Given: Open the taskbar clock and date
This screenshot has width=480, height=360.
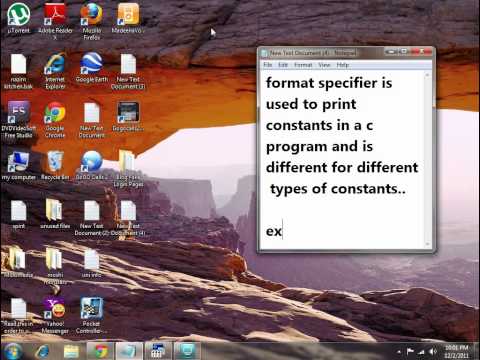Looking at the screenshot, I should 457,351.
